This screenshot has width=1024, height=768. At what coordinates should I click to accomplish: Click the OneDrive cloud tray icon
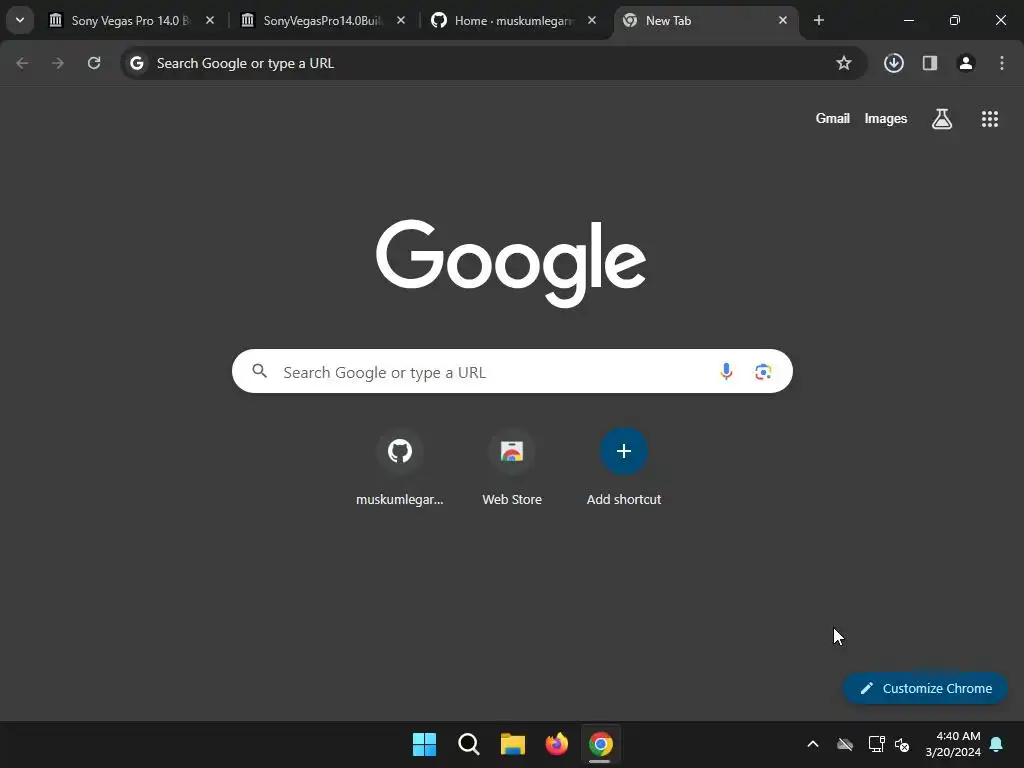845,744
